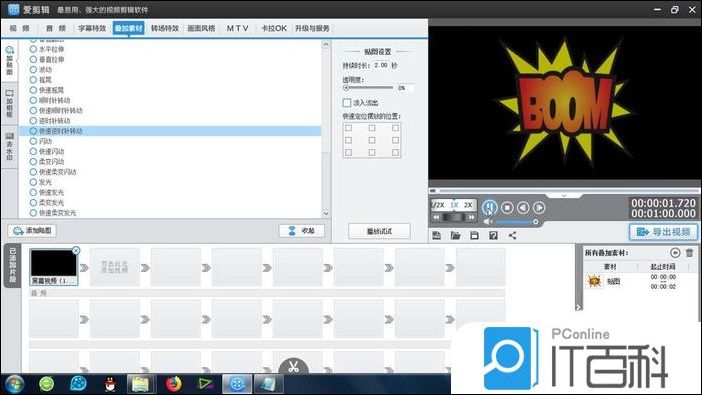Open the 加贴图 side tab
This screenshot has height=395, width=702.
pos(9,60)
